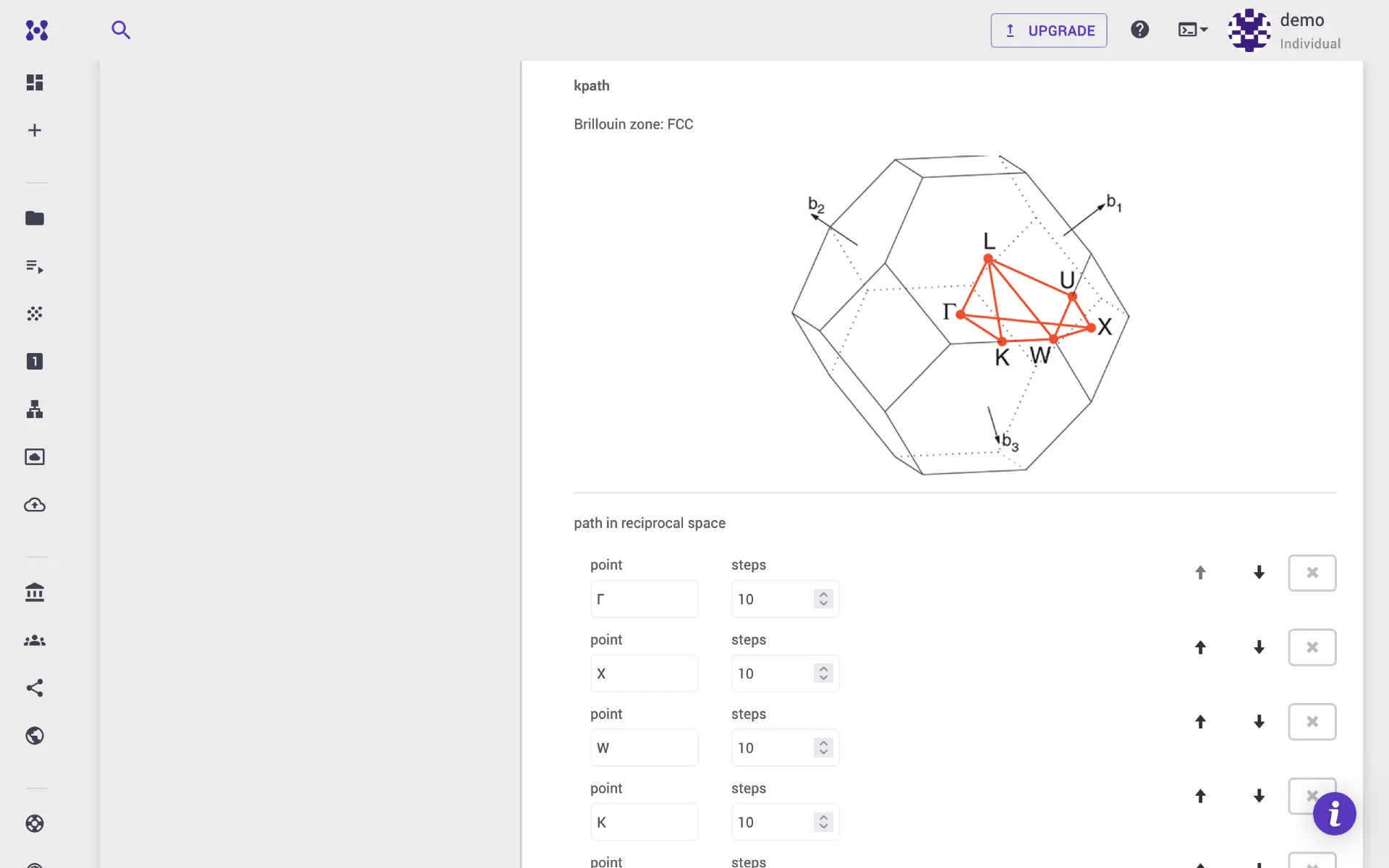Image resolution: width=1389 pixels, height=868 pixels.
Task: Open the image gallery sidebar icon
Action: pos(34,456)
